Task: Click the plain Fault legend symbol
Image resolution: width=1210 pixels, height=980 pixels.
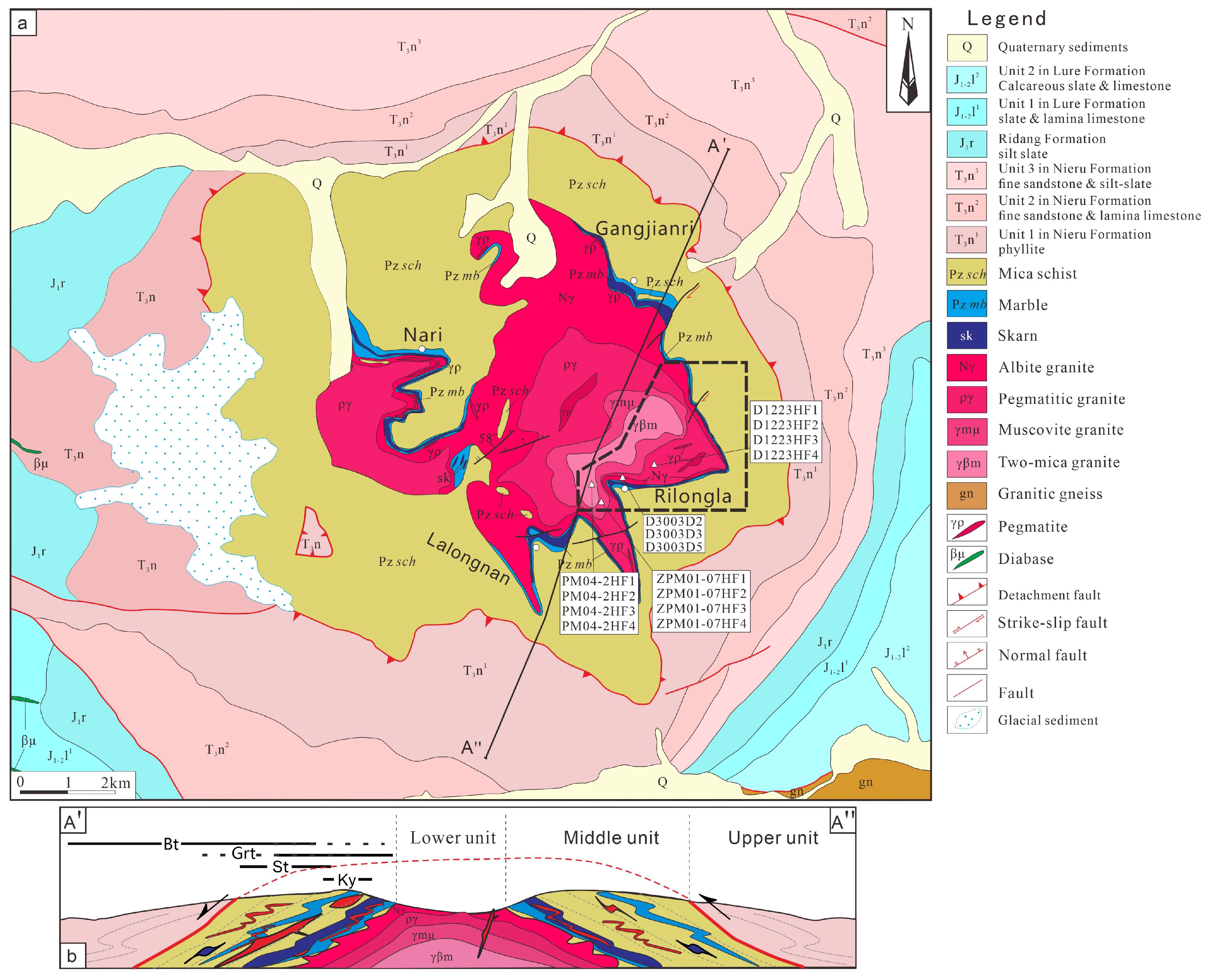Action: 967,688
